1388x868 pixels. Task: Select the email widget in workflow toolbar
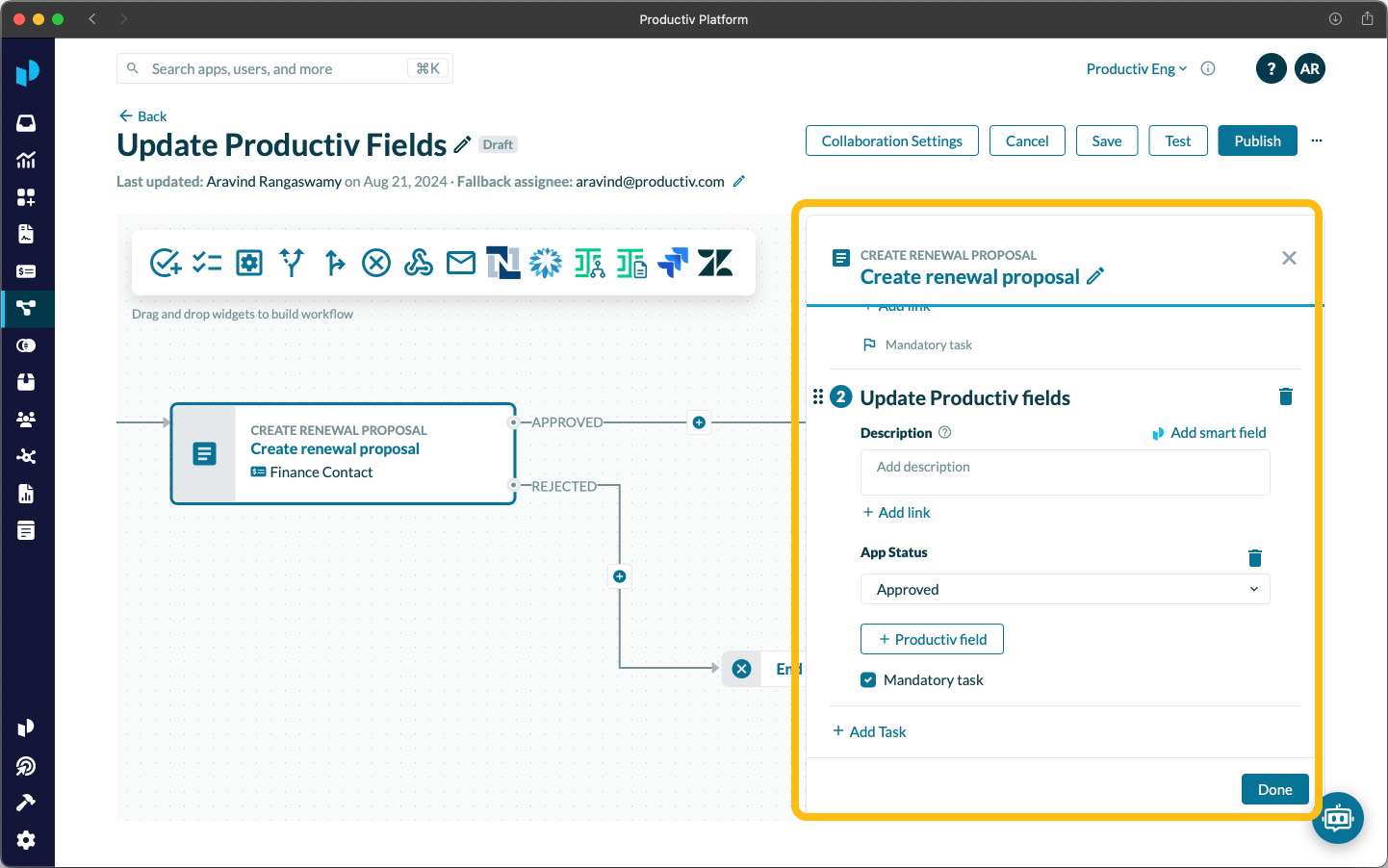pyautogui.click(x=461, y=262)
